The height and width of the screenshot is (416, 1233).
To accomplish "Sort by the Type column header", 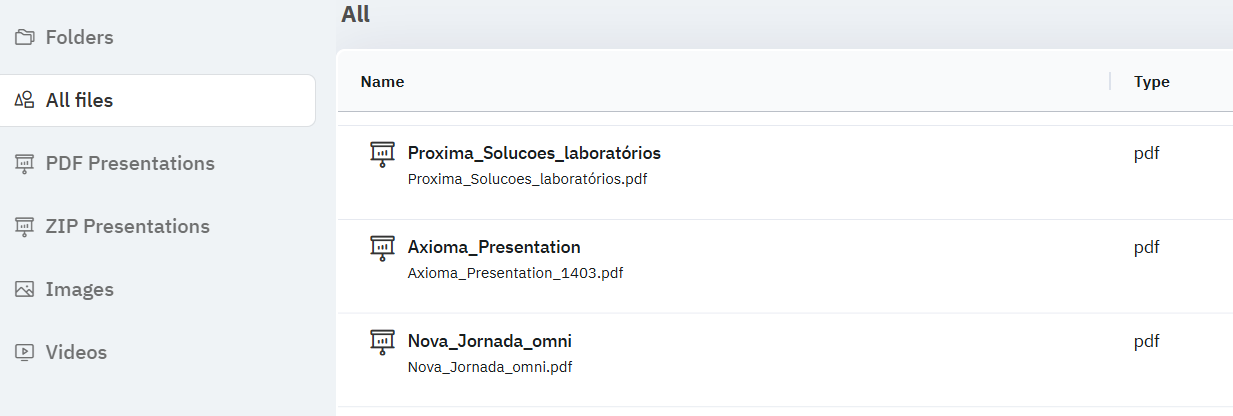I will [1151, 82].
